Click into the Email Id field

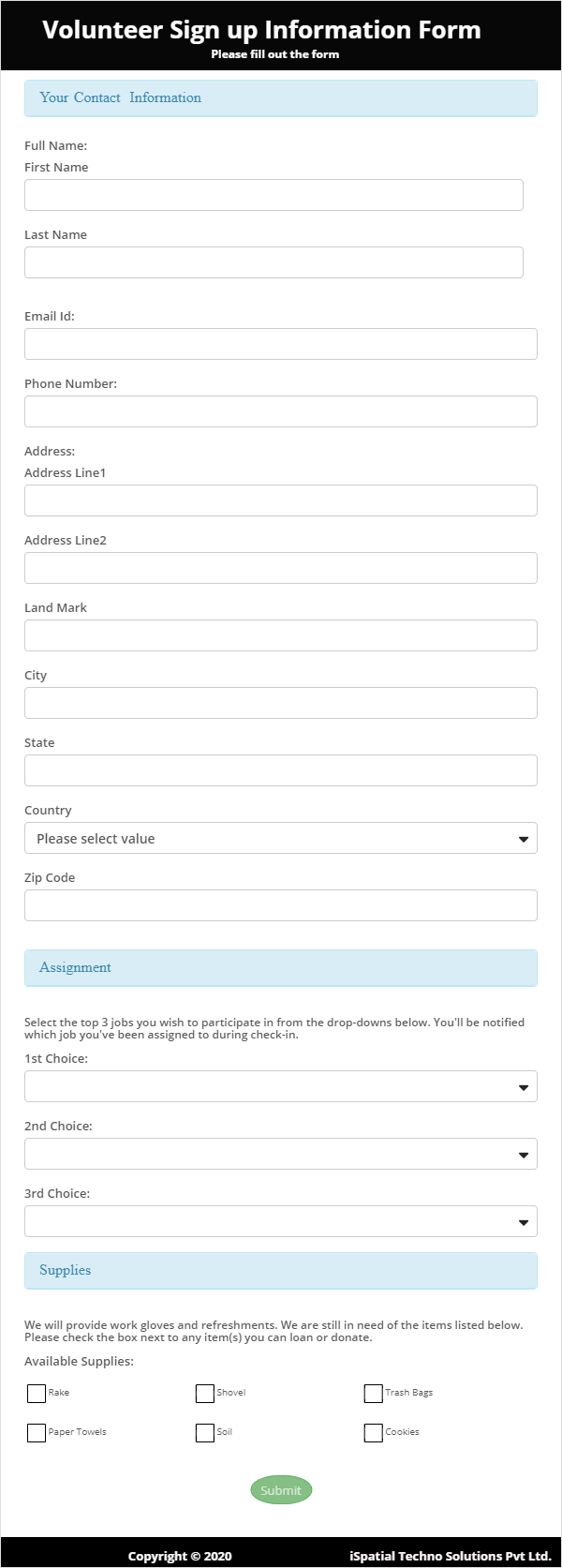281,344
